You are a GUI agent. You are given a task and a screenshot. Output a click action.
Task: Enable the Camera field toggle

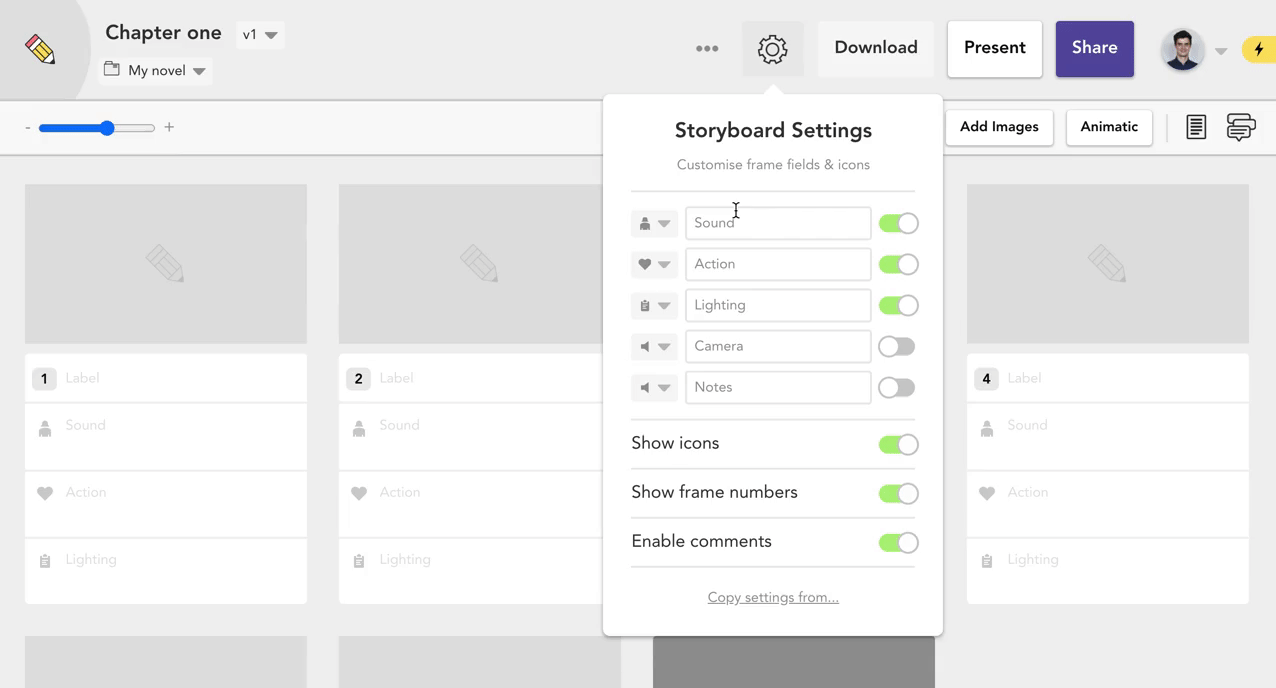coord(897,346)
